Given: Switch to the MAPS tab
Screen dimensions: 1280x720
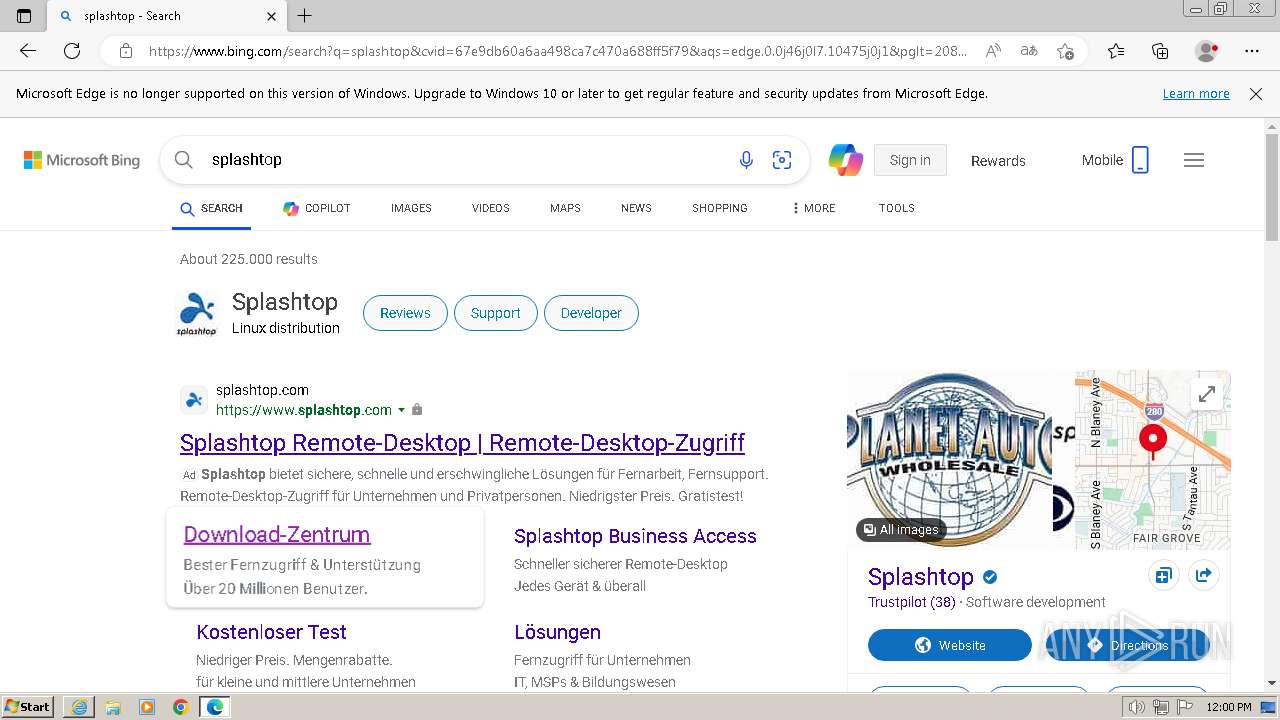Looking at the screenshot, I should (x=565, y=208).
